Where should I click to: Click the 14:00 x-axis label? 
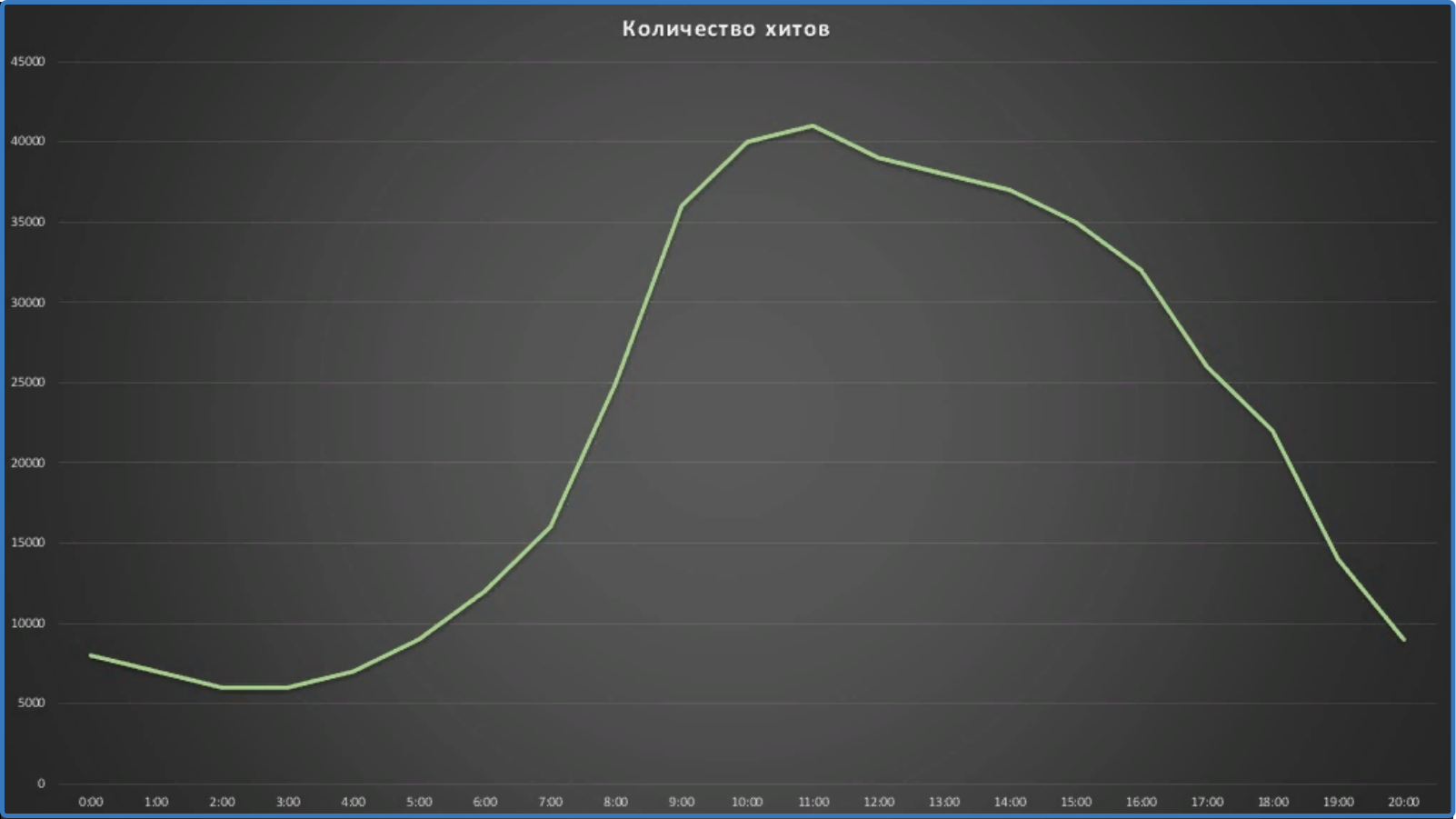[x=1010, y=802]
